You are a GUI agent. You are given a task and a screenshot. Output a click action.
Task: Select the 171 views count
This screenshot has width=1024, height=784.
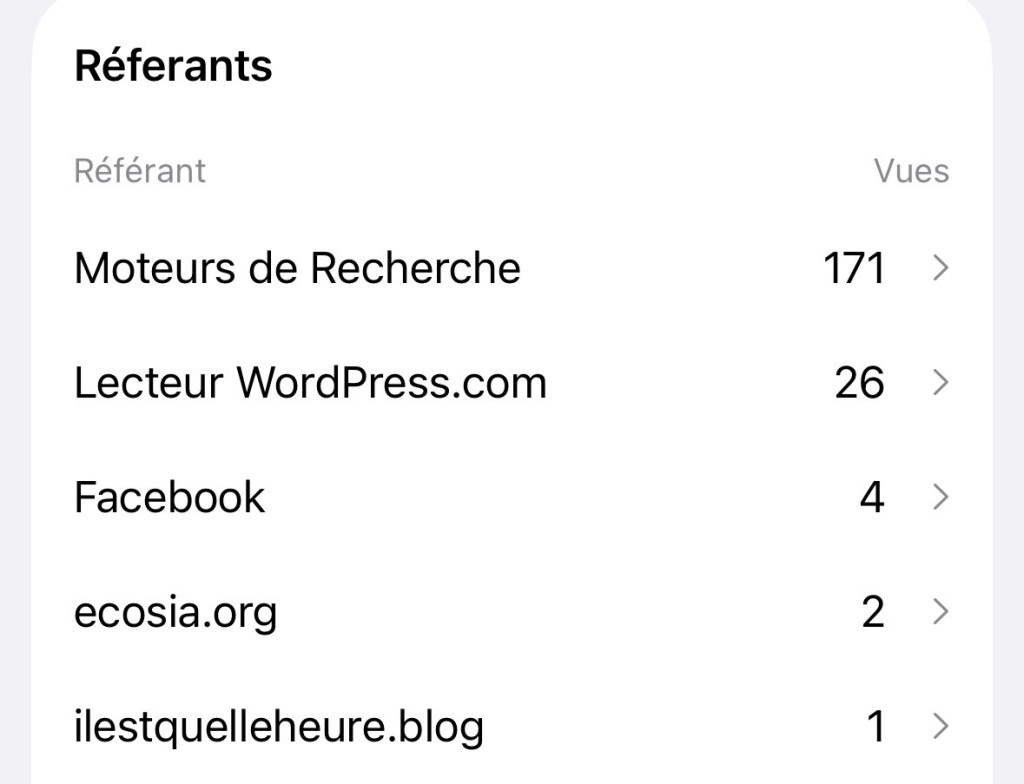[x=856, y=267]
